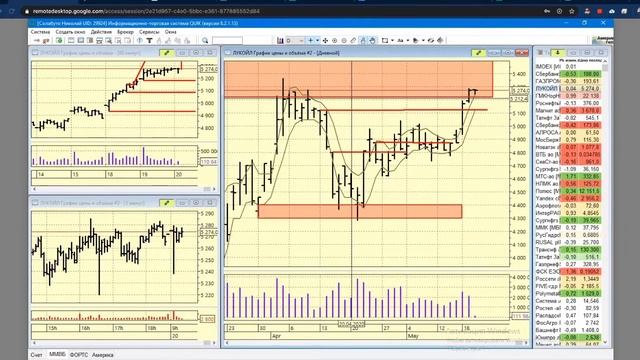Select the ЛУКОЙЛ row in quotes table
This screenshot has width=640, height=360.
point(568,89)
